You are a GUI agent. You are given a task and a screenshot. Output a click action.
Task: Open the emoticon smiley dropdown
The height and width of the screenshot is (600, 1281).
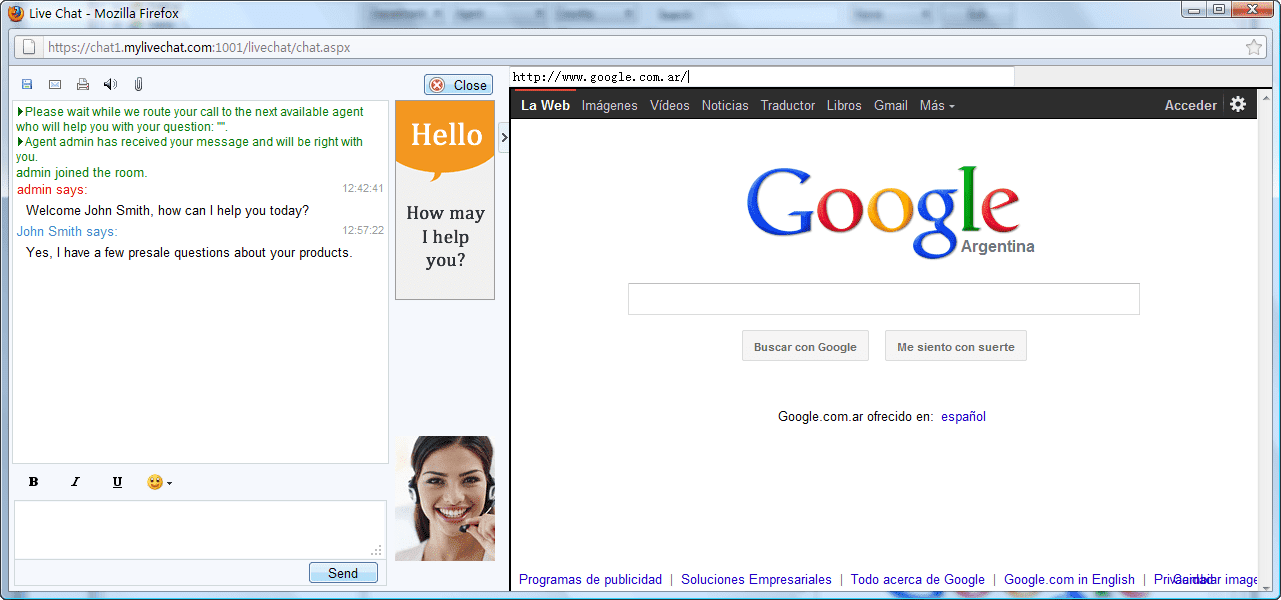tap(159, 482)
